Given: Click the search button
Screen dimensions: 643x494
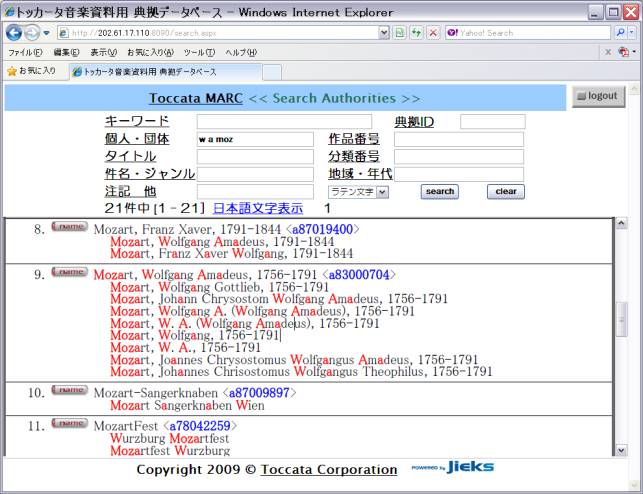Looking at the screenshot, I should tap(440, 191).
